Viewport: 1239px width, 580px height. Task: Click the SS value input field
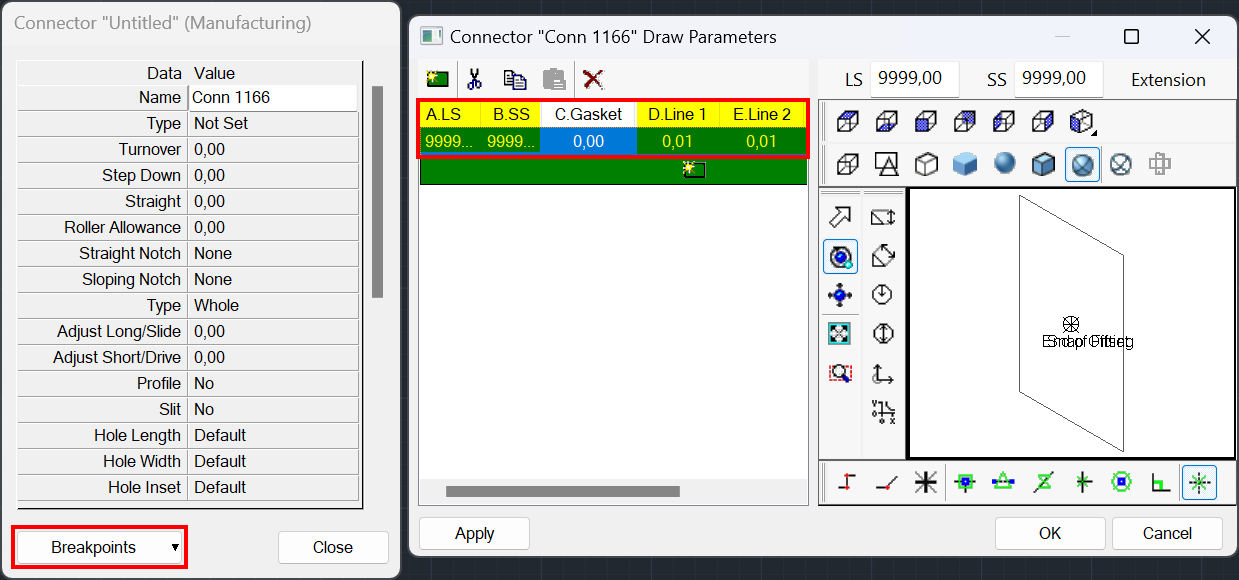click(x=1058, y=79)
